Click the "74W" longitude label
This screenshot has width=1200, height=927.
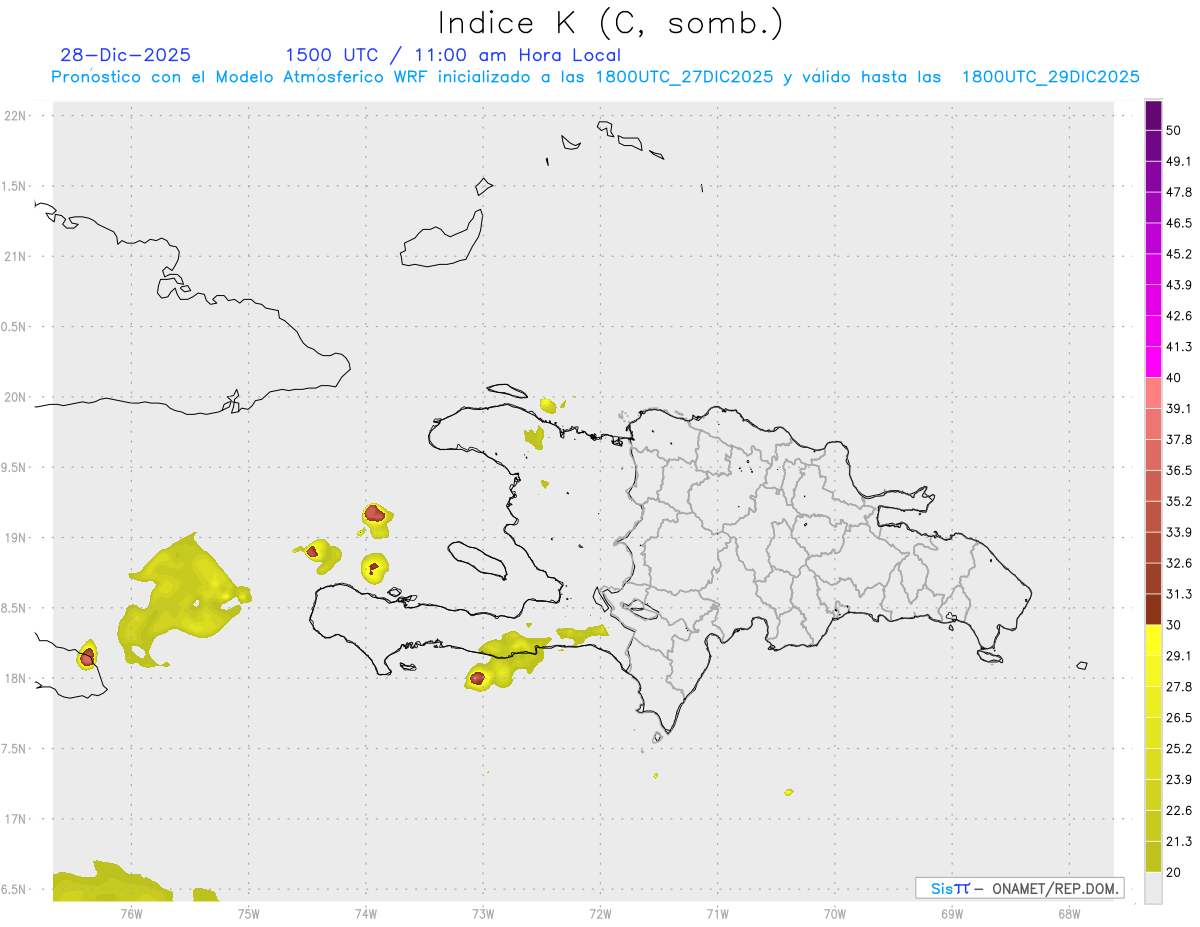tap(366, 912)
